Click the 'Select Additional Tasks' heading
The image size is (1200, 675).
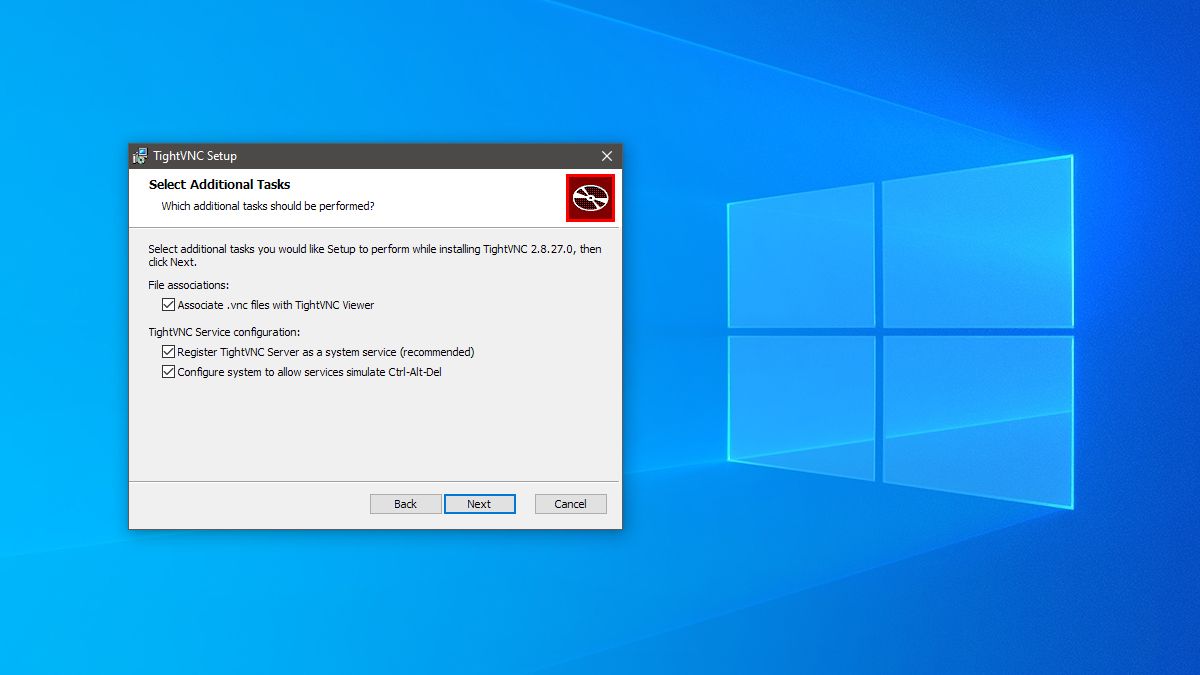pyautogui.click(x=220, y=185)
